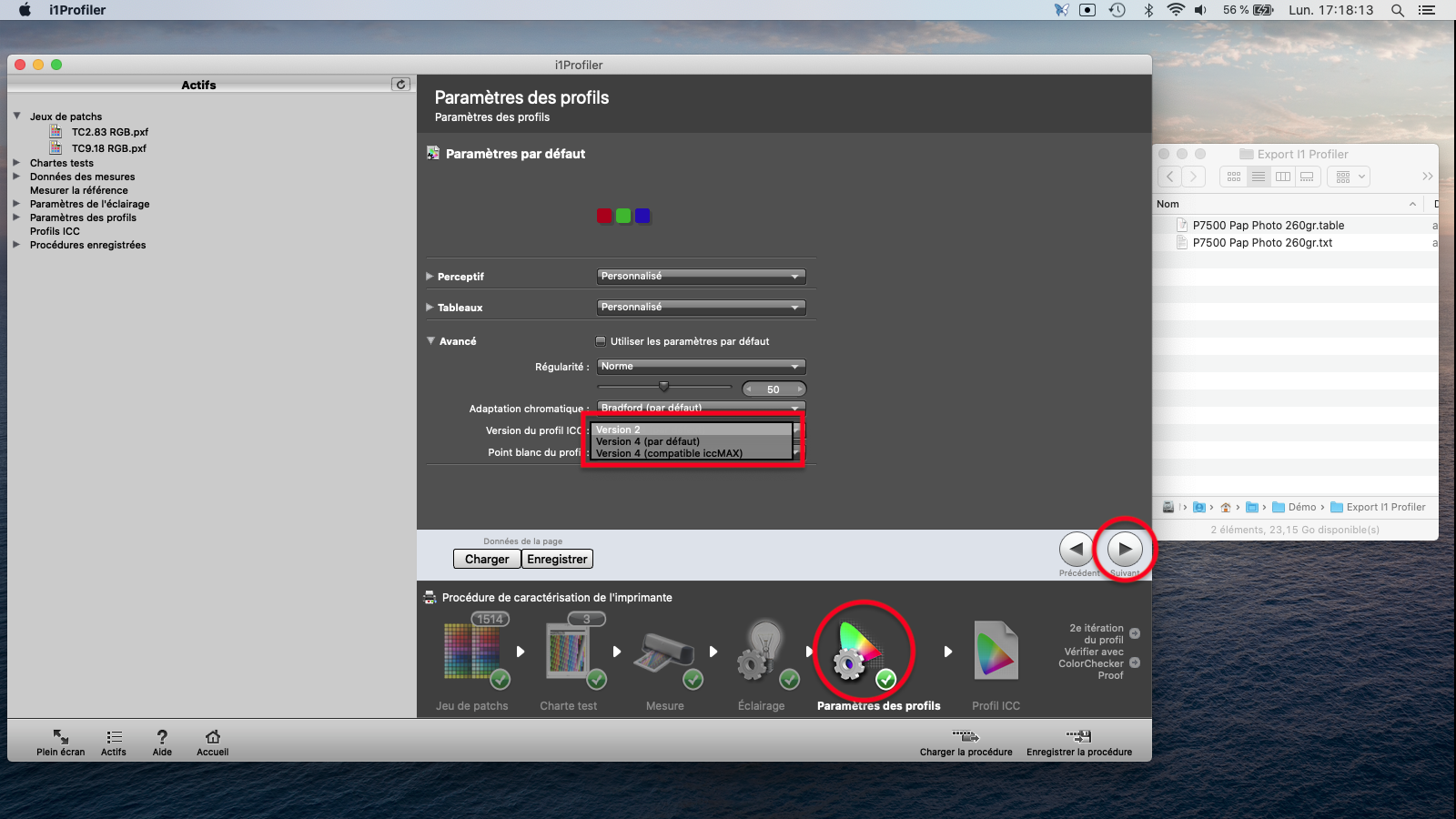
Task: Click Charger la procédure icon
Action: pos(966,735)
